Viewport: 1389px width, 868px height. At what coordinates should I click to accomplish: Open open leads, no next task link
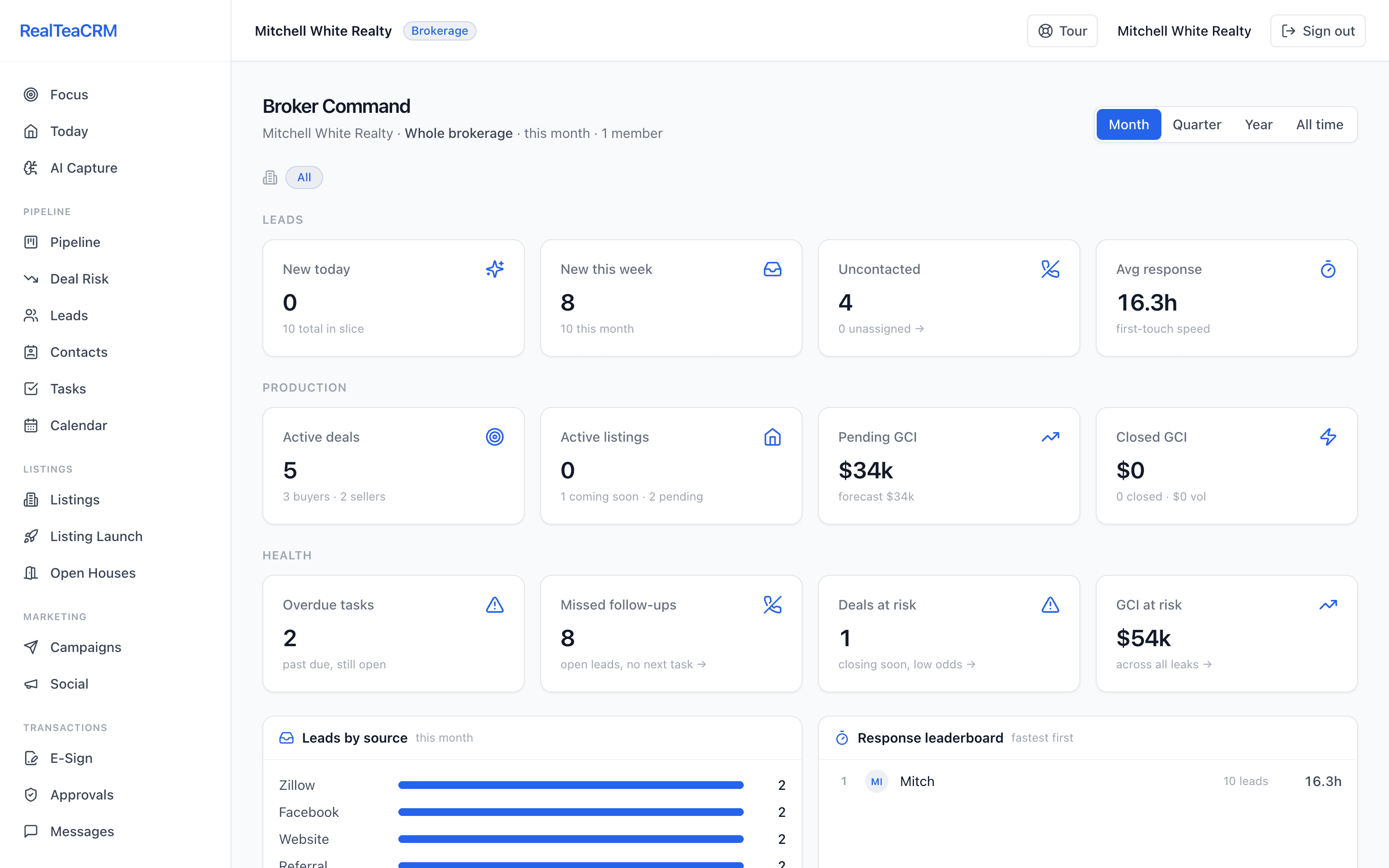click(633, 665)
